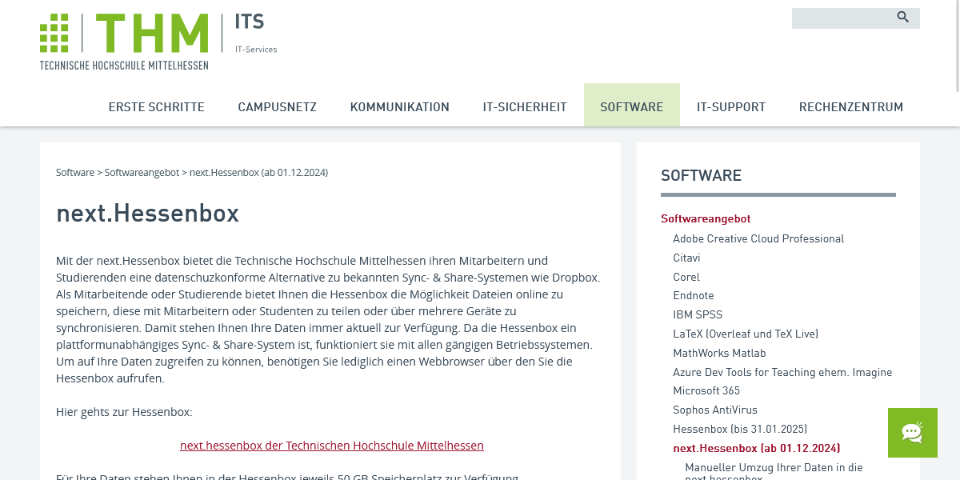Open the IT-Support menu

pyautogui.click(x=731, y=107)
